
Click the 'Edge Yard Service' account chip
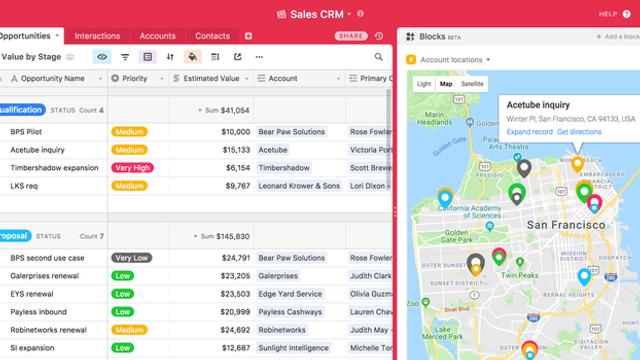tap(290, 294)
